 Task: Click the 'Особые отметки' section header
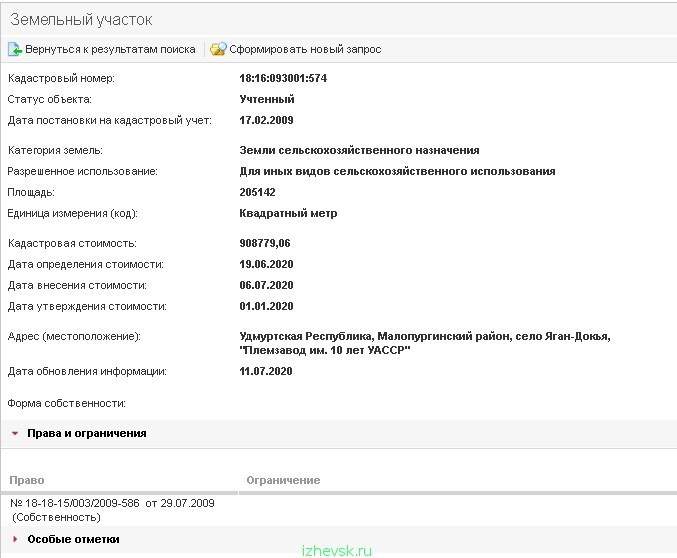pyautogui.click(x=73, y=539)
